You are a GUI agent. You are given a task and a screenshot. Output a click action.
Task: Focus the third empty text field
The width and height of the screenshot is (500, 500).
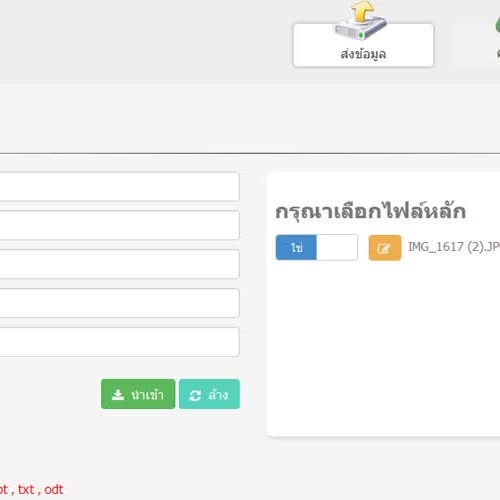coord(119,264)
